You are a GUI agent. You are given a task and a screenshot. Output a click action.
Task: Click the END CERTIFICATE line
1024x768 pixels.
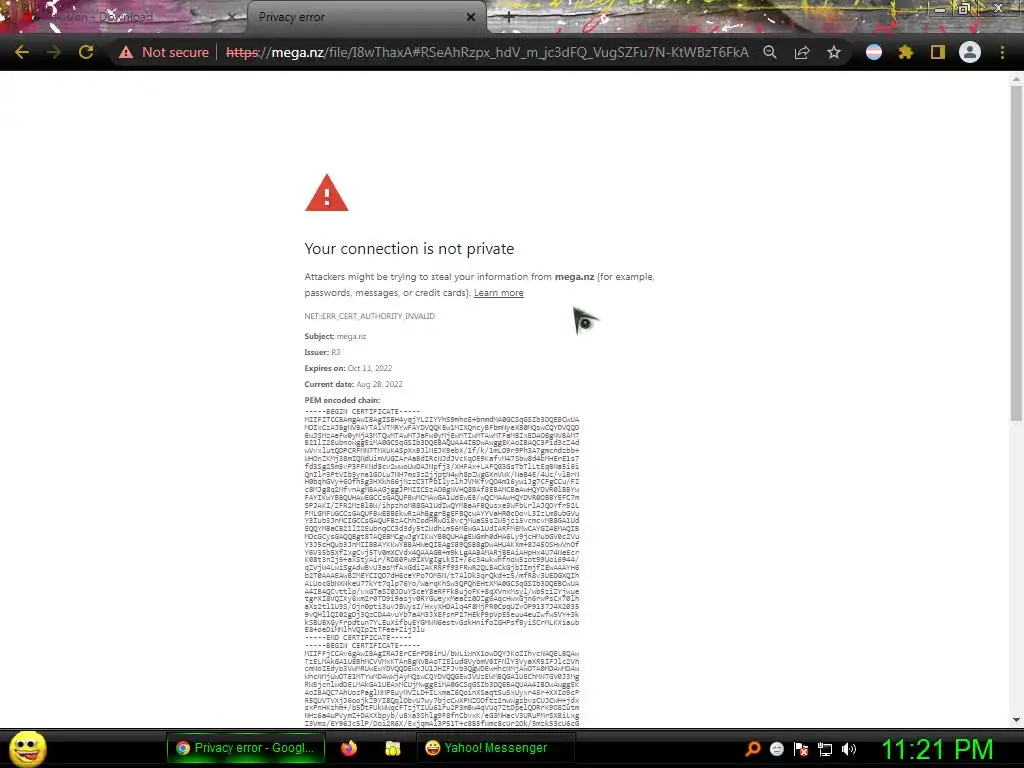point(358,638)
